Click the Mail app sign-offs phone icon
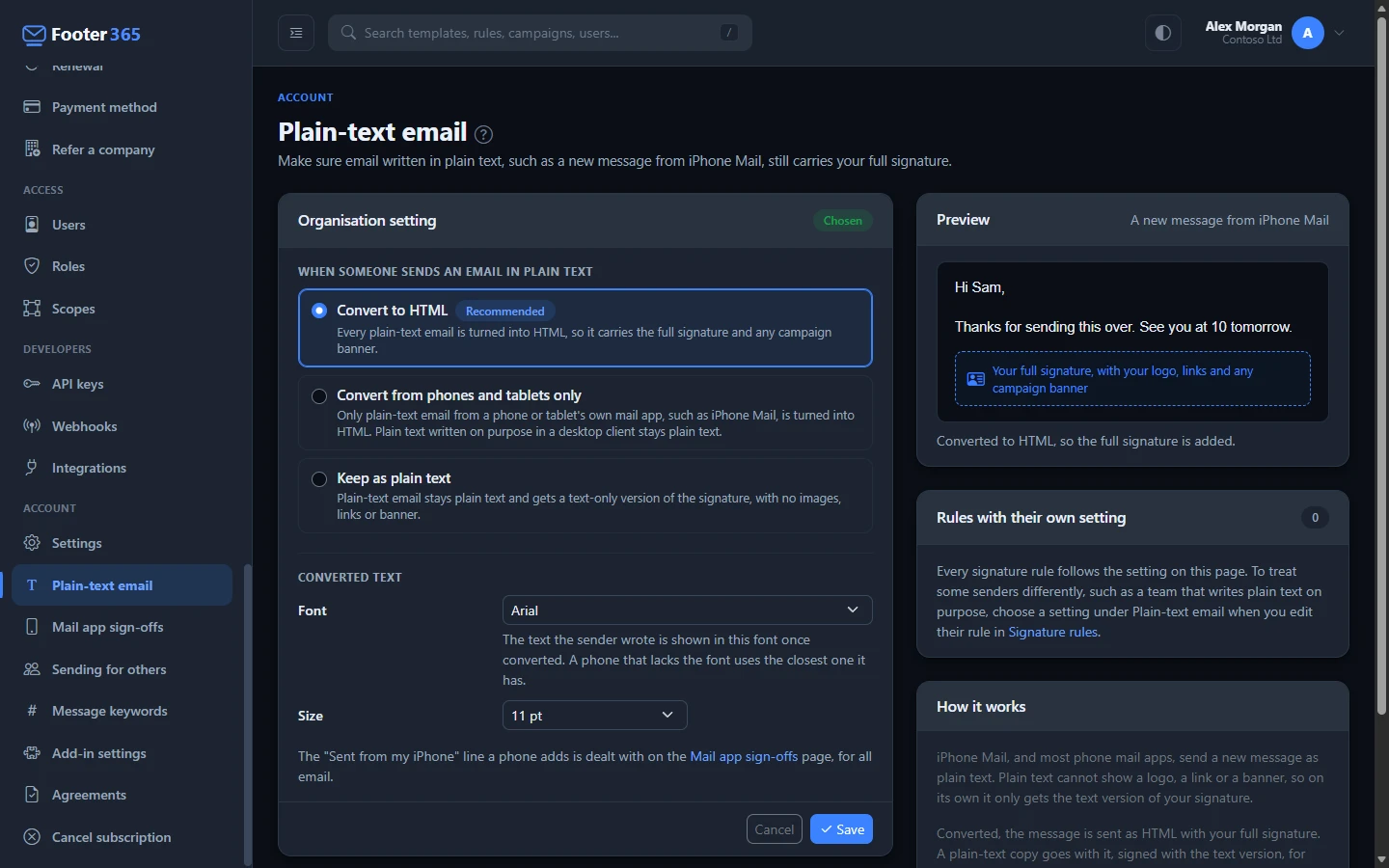The height and width of the screenshot is (868, 1389). (32, 627)
